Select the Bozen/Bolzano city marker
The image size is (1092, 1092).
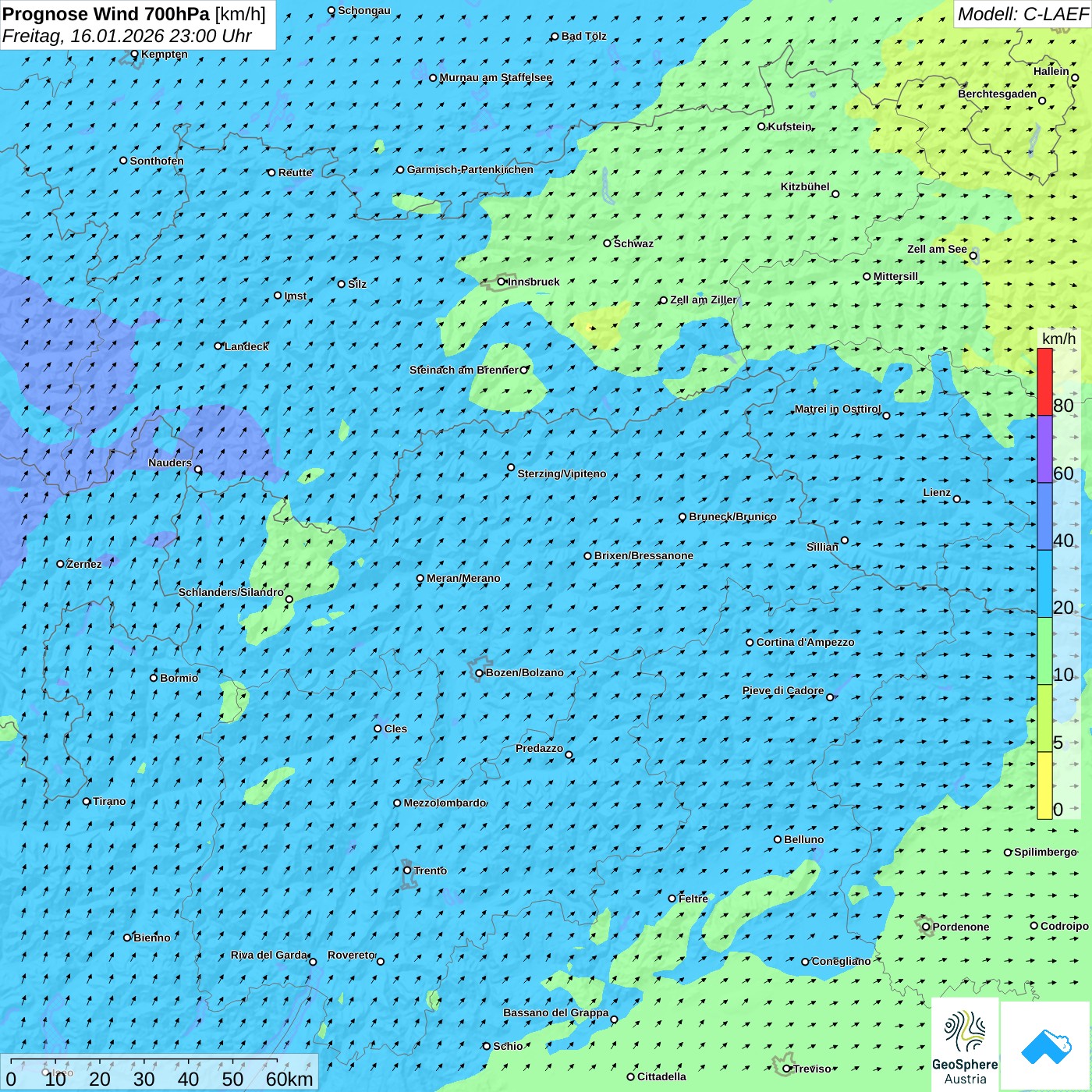pyautogui.click(x=479, y=673)
